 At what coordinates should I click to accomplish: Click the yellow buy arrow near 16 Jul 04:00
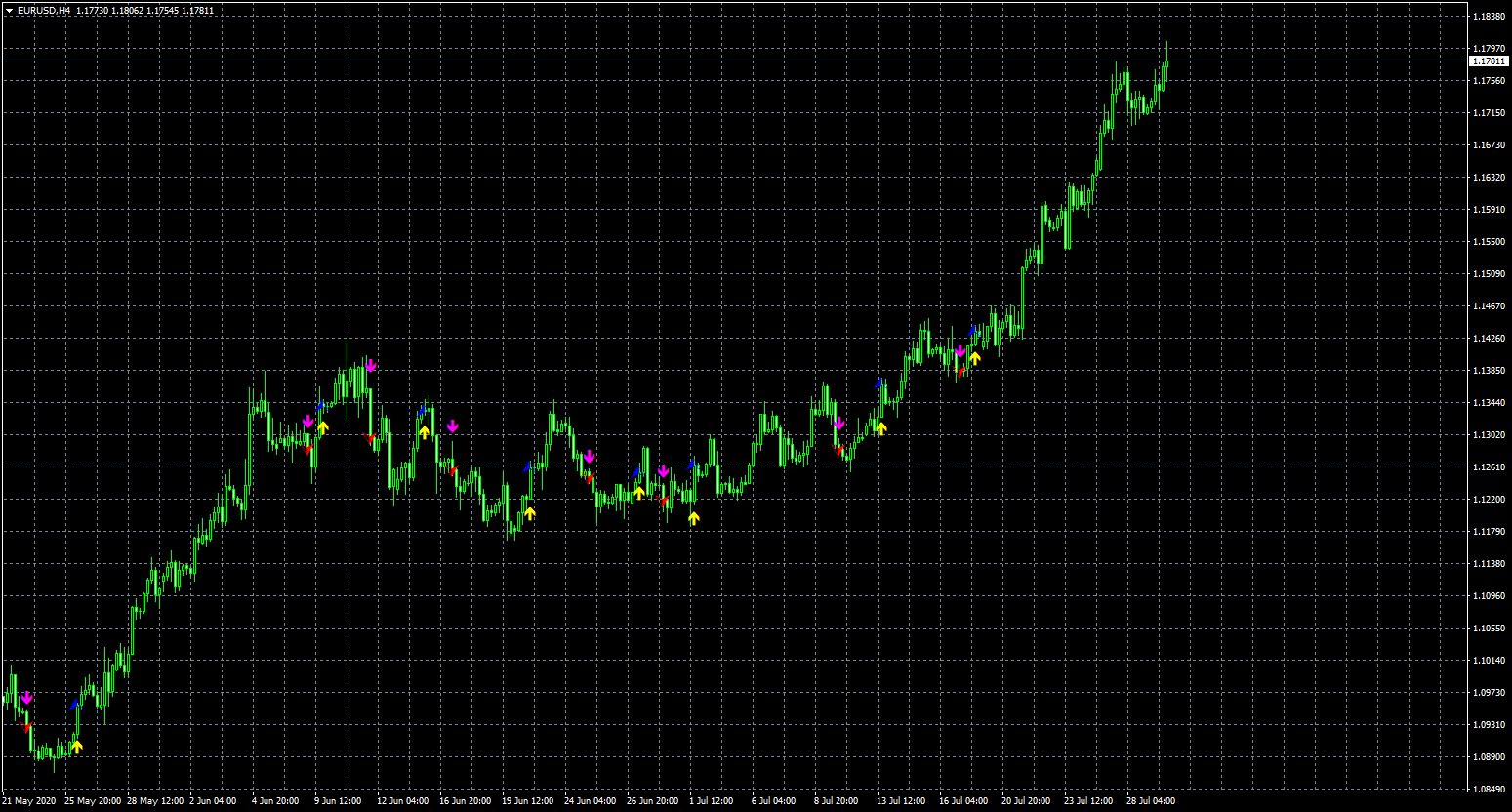click(974, 358)
